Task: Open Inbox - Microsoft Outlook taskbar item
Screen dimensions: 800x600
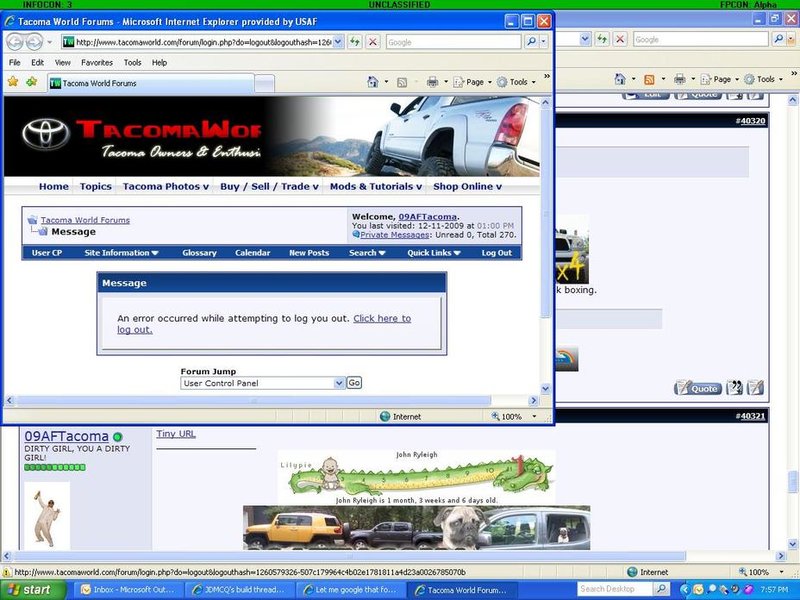Action: tap(128, 590)
